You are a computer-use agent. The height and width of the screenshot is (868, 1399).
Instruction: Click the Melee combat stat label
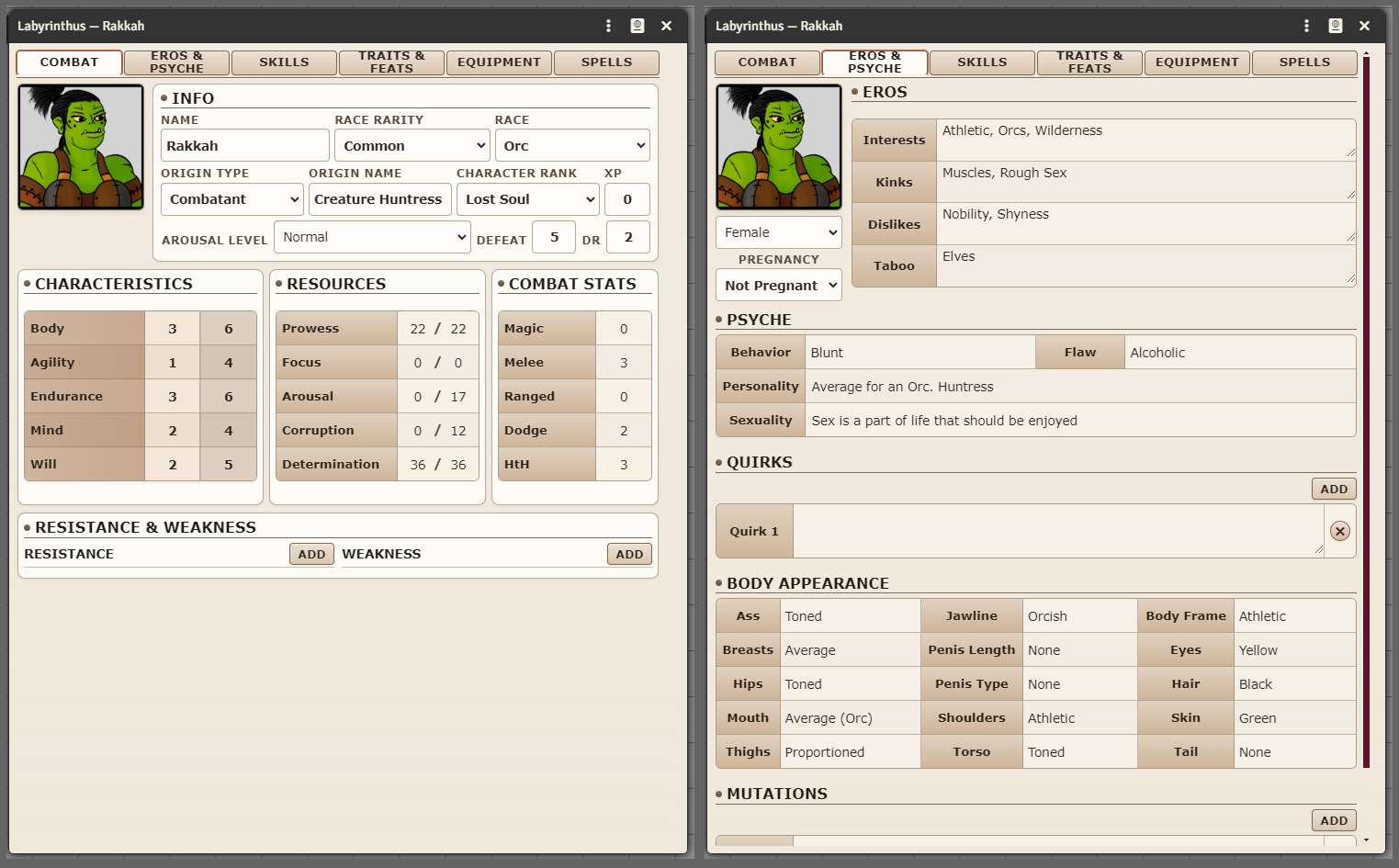547,363
